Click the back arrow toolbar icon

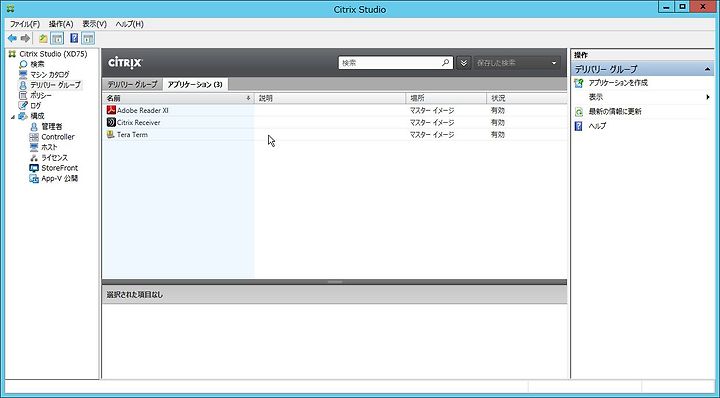(x=12, y=39)
